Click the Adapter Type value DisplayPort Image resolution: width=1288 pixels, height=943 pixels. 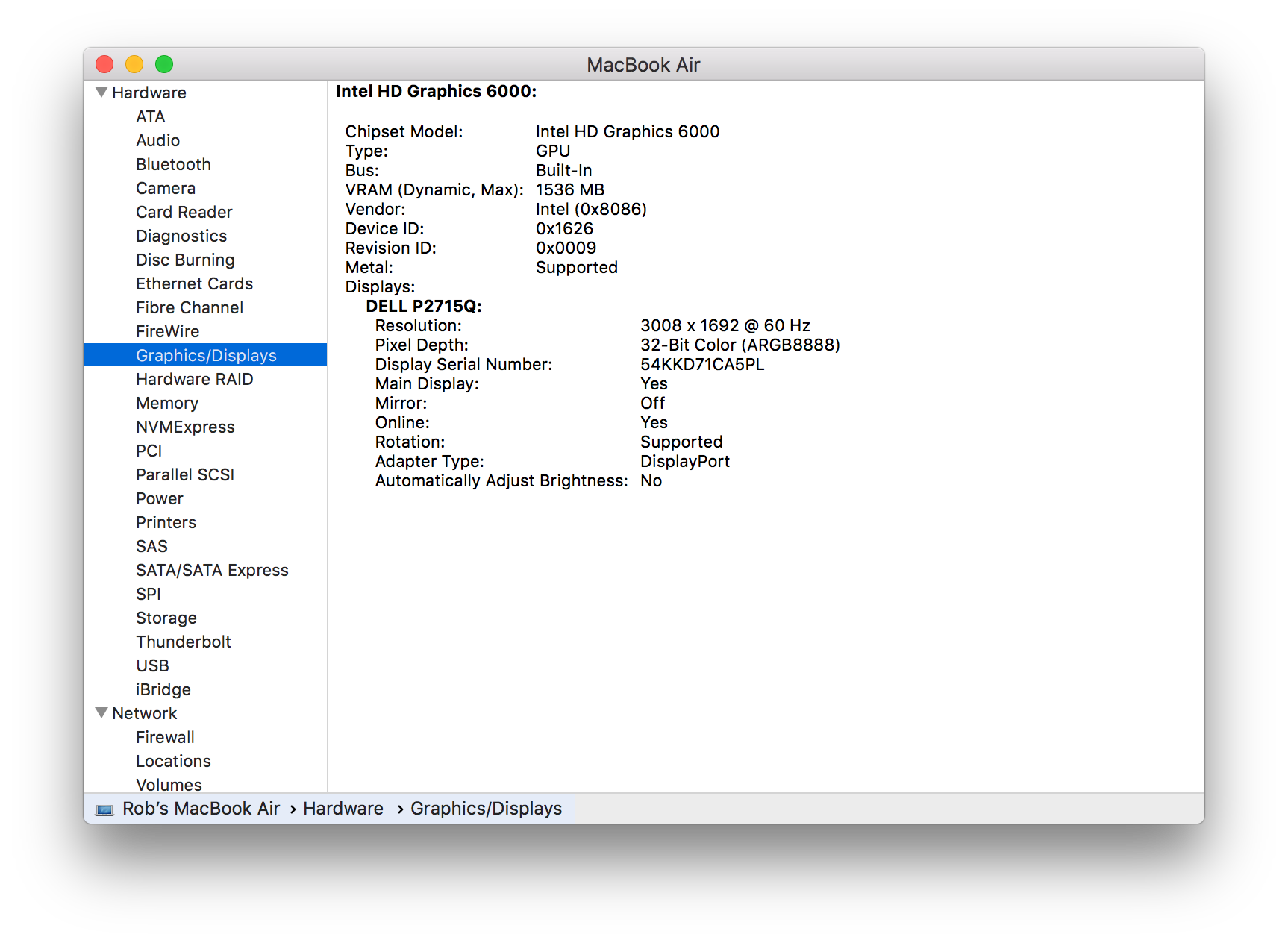[685, 461]
